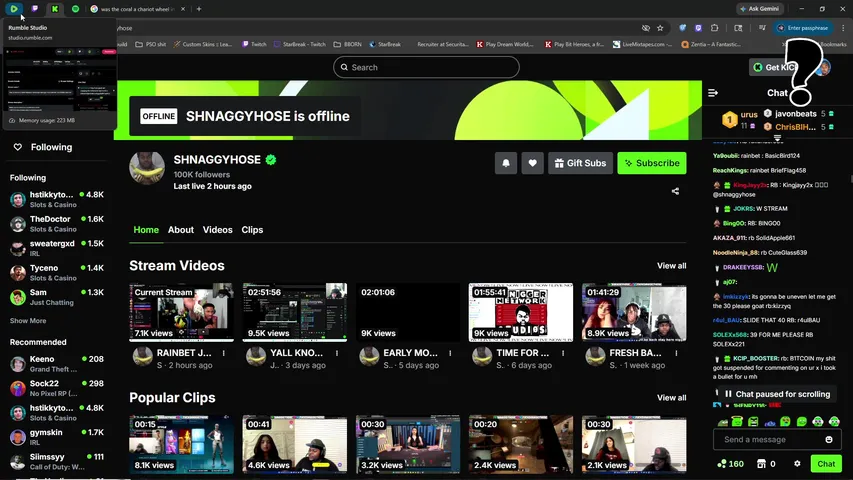
Task: Collapse the chat panel using arrow icon
Action: [x=713, y=93]
